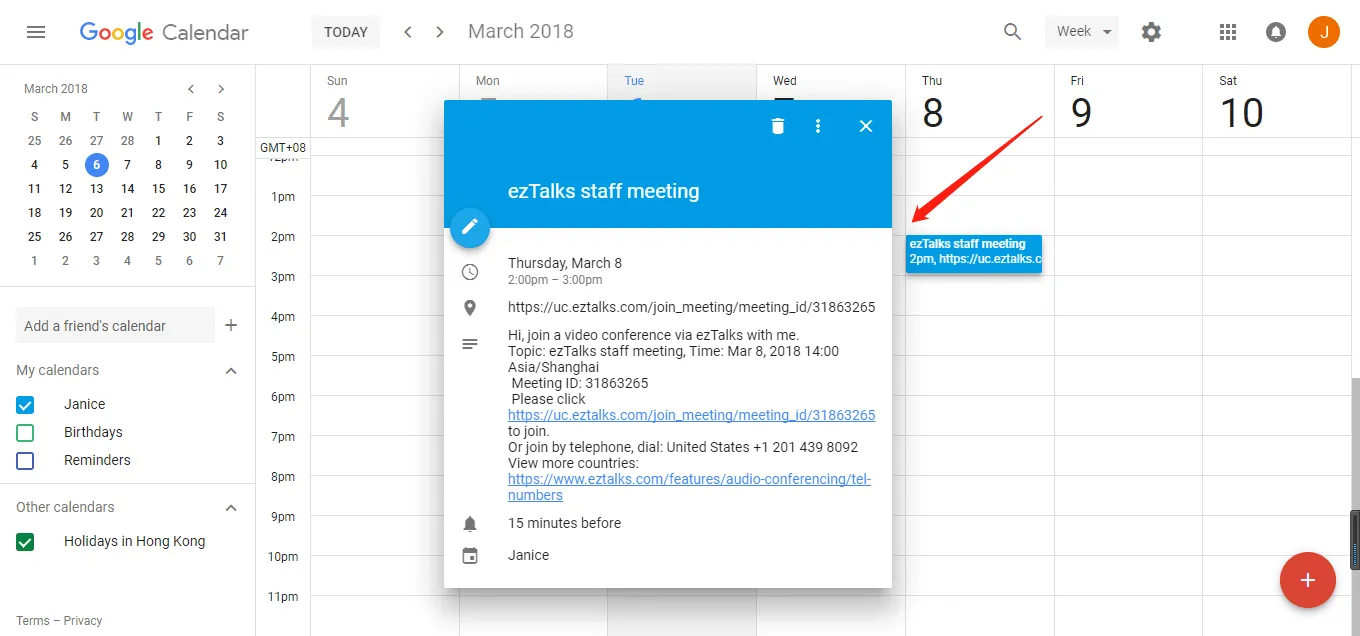Select day 20 in mini calendar
Image resolution: width=1360 pixels, height=636 pixels.
pyautogui.click(x=96, y=213)
